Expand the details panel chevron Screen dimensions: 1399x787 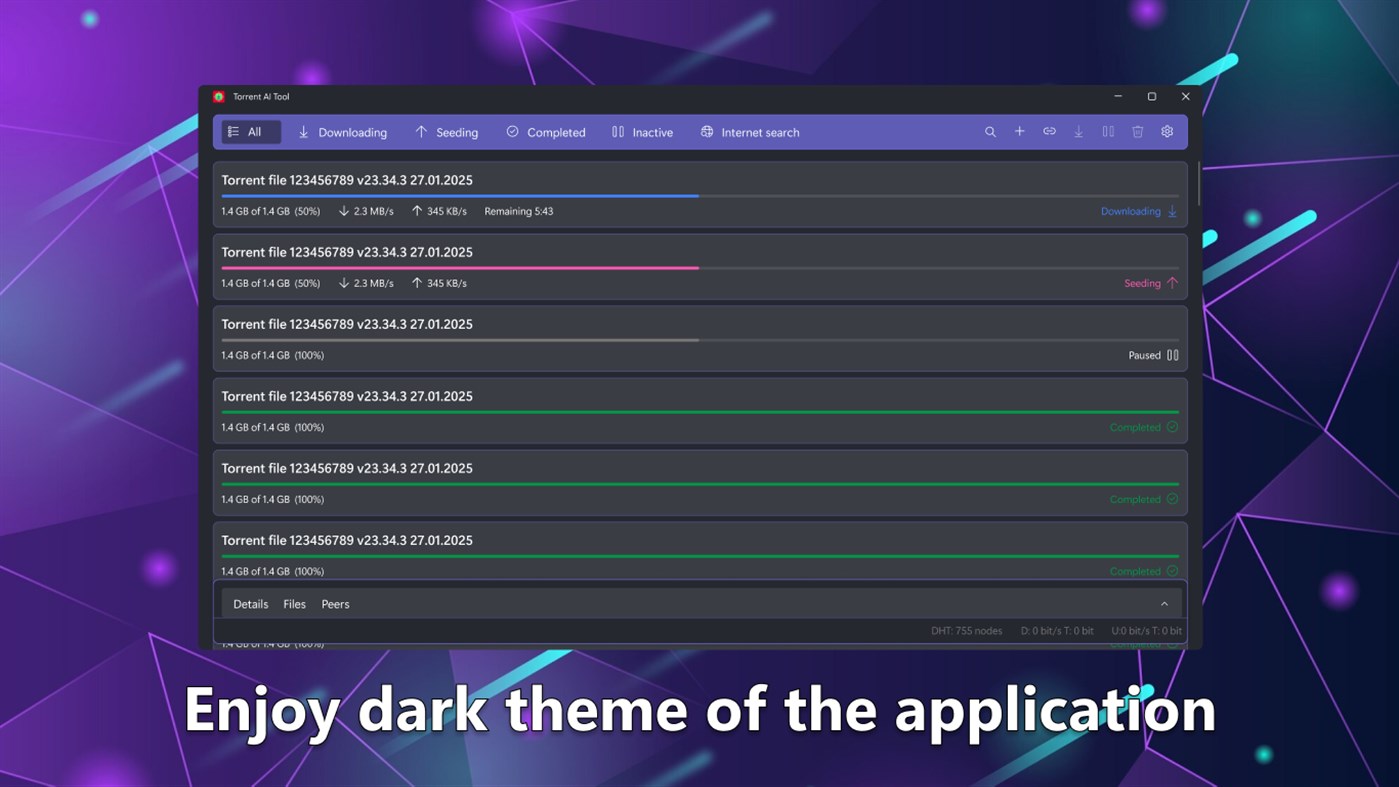point(1164,604)
